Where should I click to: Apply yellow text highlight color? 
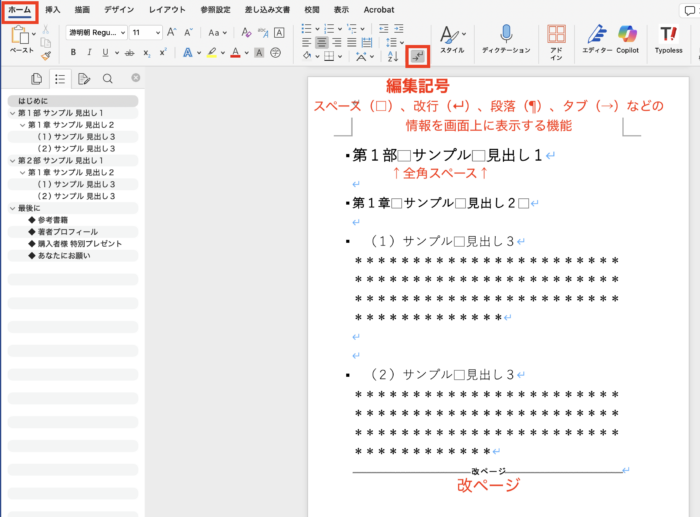(212, 53)
